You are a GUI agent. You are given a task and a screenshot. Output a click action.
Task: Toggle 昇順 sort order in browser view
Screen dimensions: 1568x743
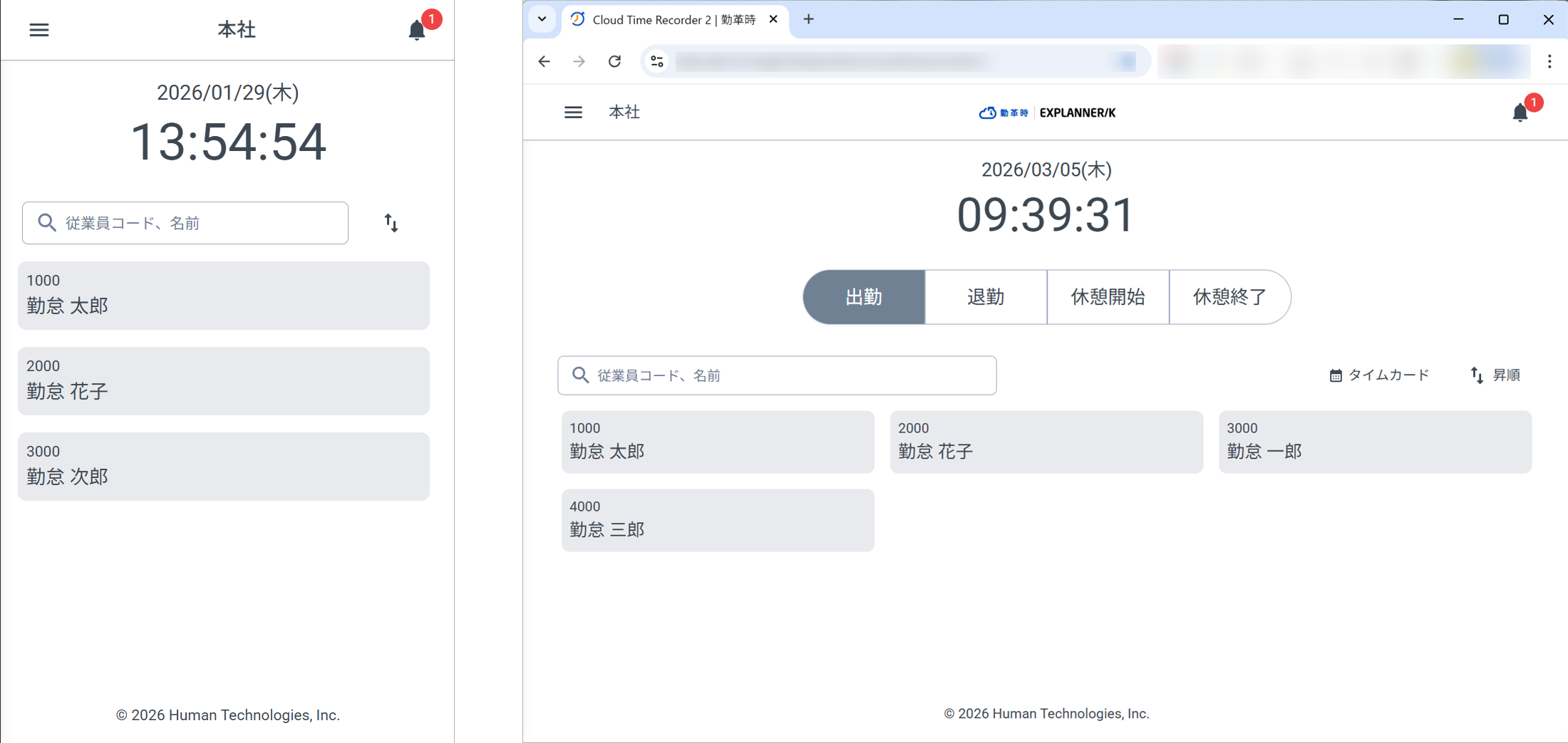(x=1495, y=375)
